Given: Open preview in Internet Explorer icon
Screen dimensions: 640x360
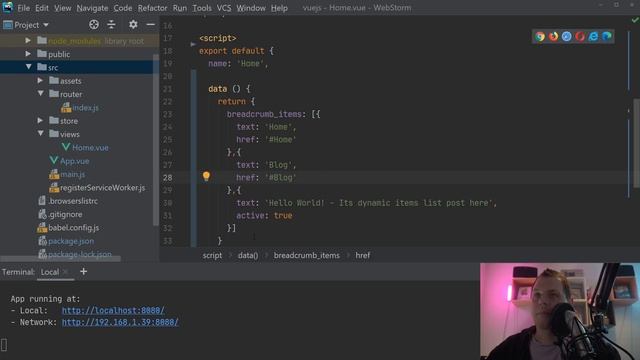Looking at the screenshot, I should point(593,36).
